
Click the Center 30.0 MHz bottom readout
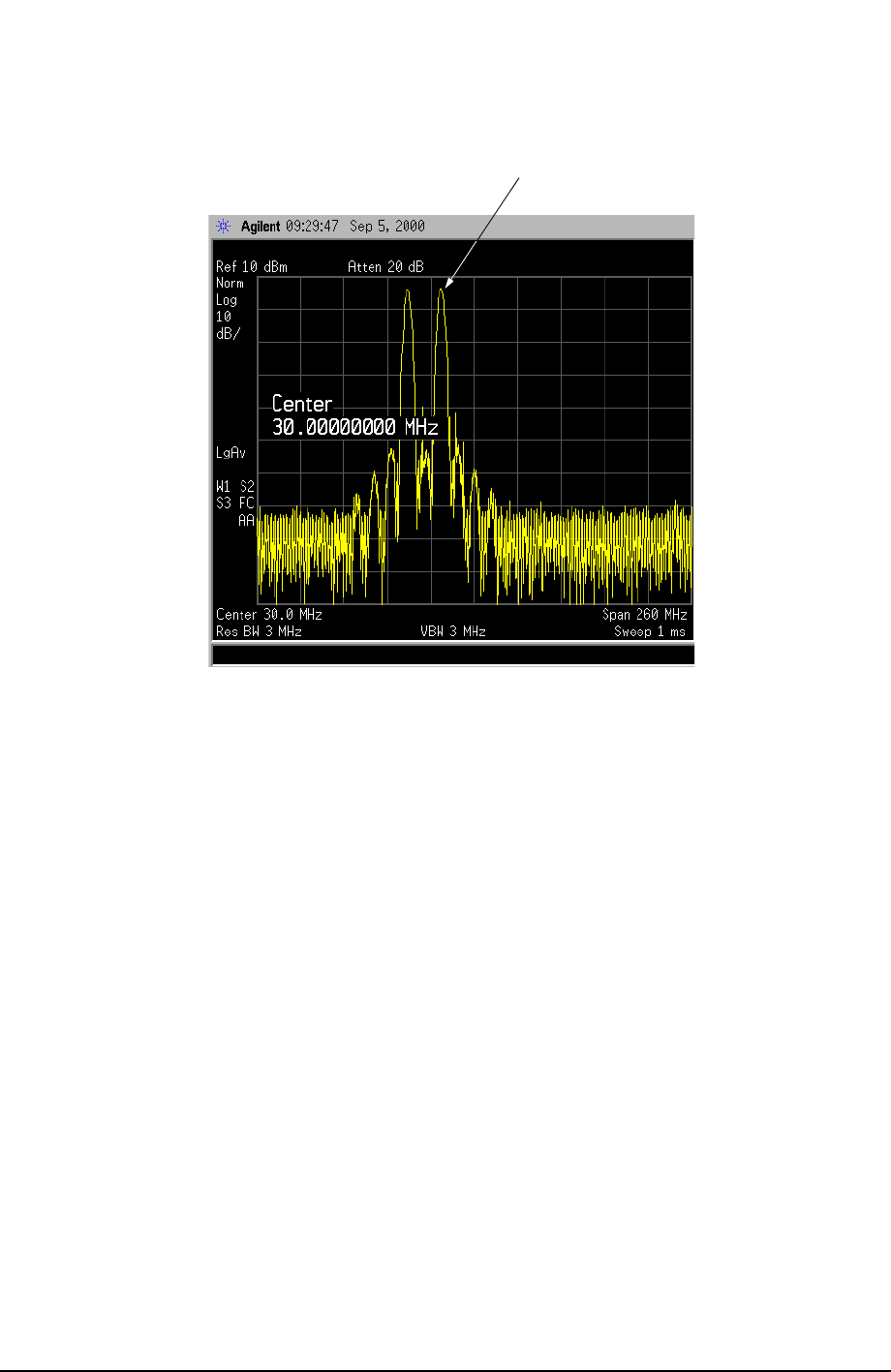click(268, 615)
